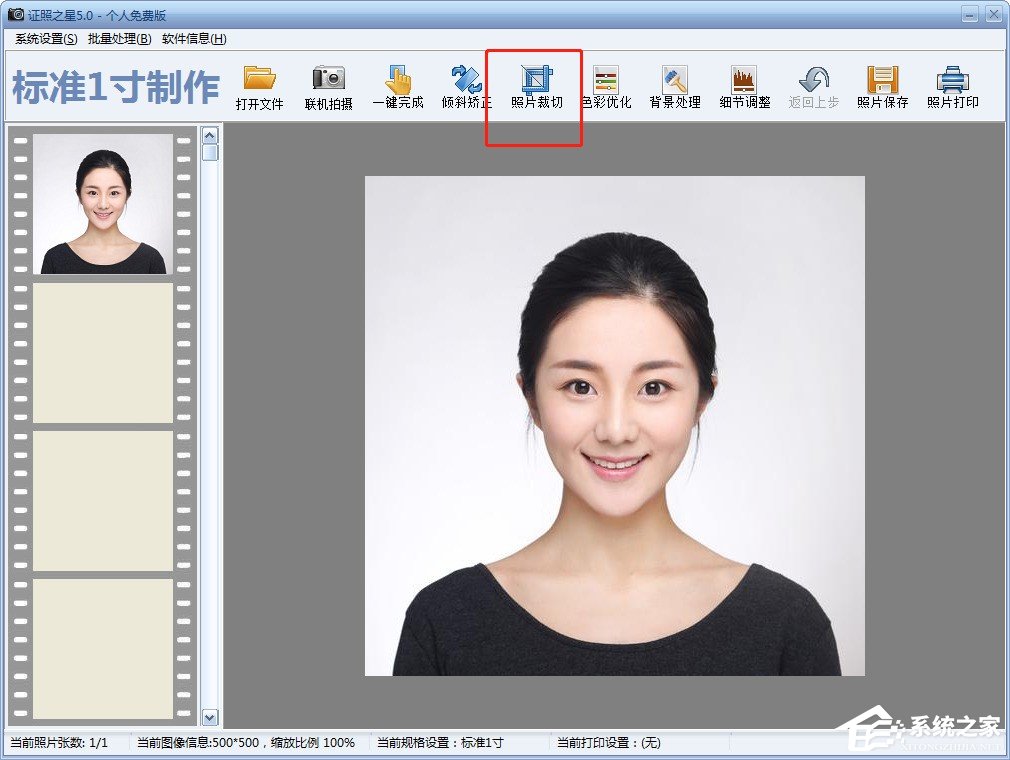Open the 软件信息(H) menu
The image size is (1010, 760).
194,39
